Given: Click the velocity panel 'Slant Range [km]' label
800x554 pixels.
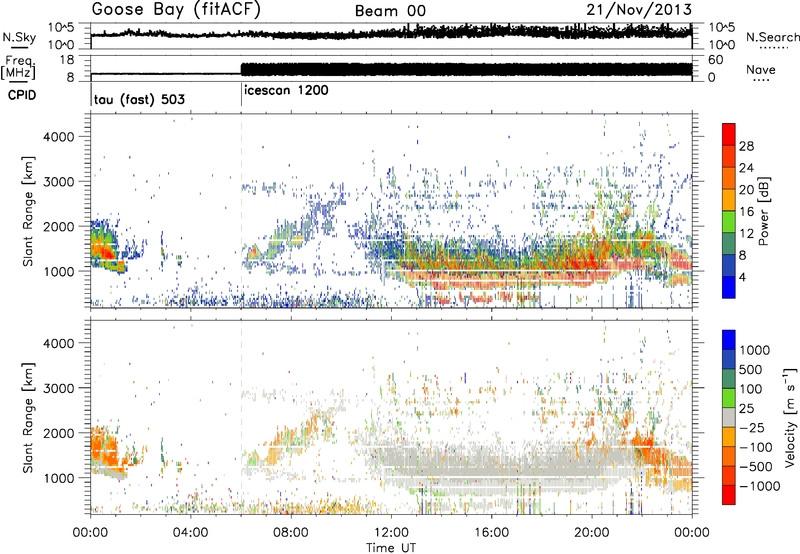Looking at the screenshot, I should (29, 417).
